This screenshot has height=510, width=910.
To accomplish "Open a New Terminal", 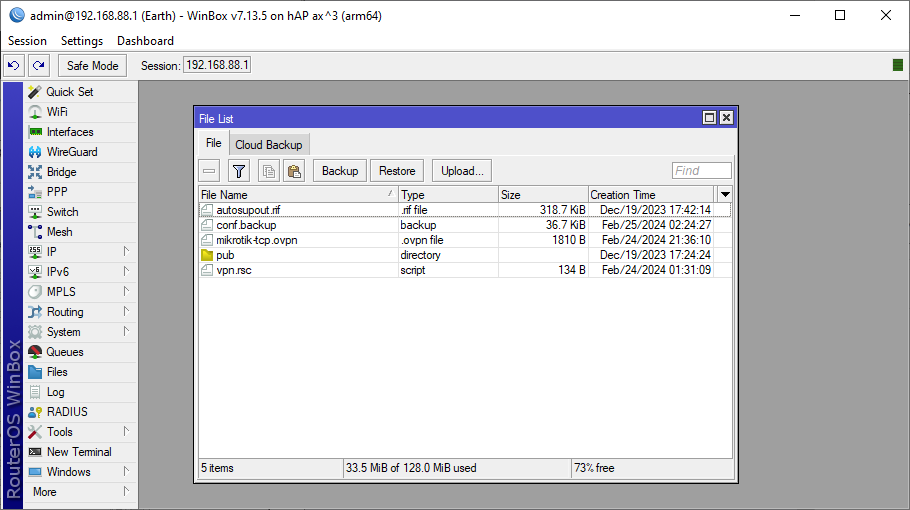I will click(79, 452).
